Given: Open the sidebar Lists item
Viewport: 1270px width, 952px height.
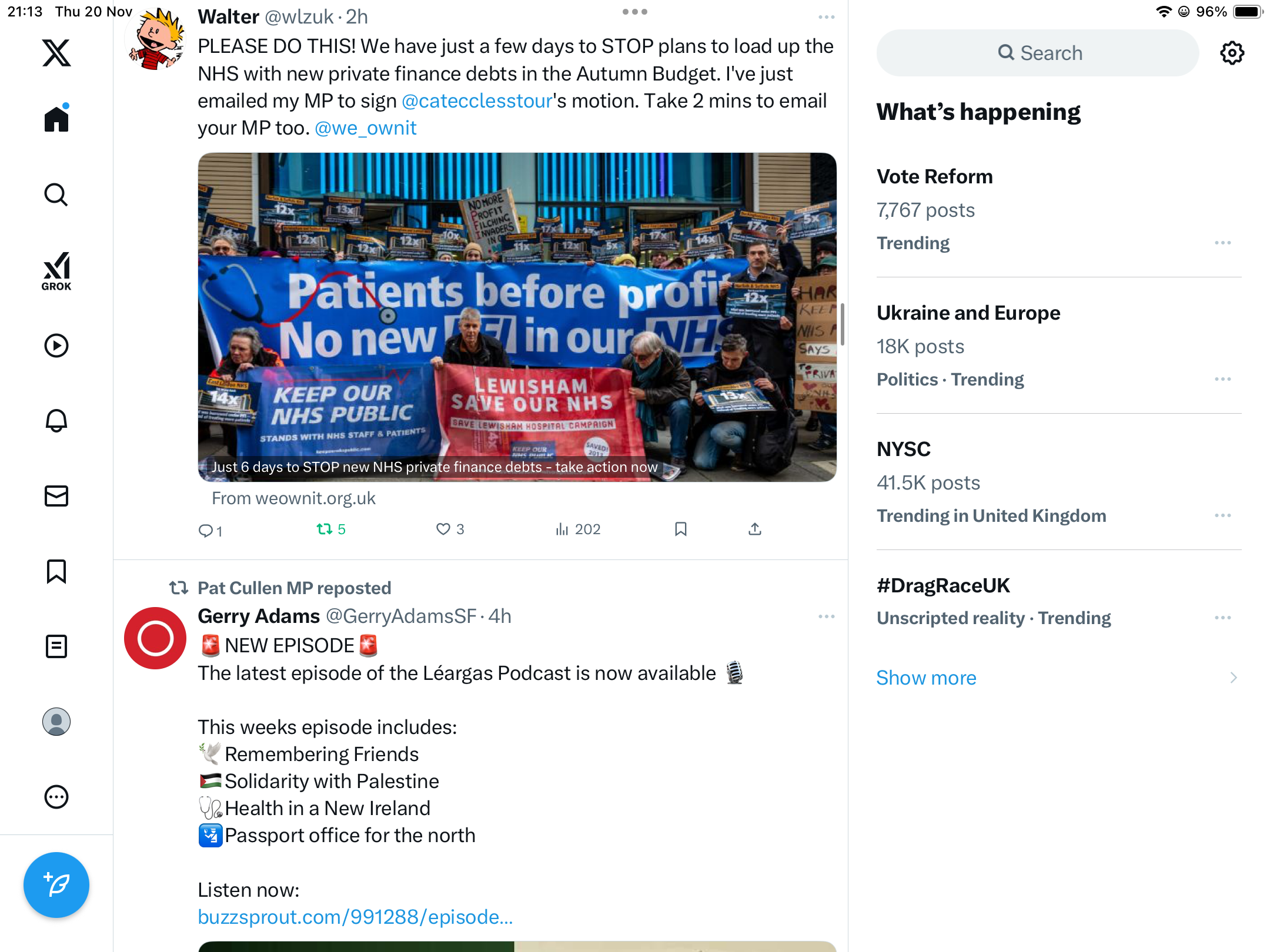Looking at the screenshot, I should point(56,646).
